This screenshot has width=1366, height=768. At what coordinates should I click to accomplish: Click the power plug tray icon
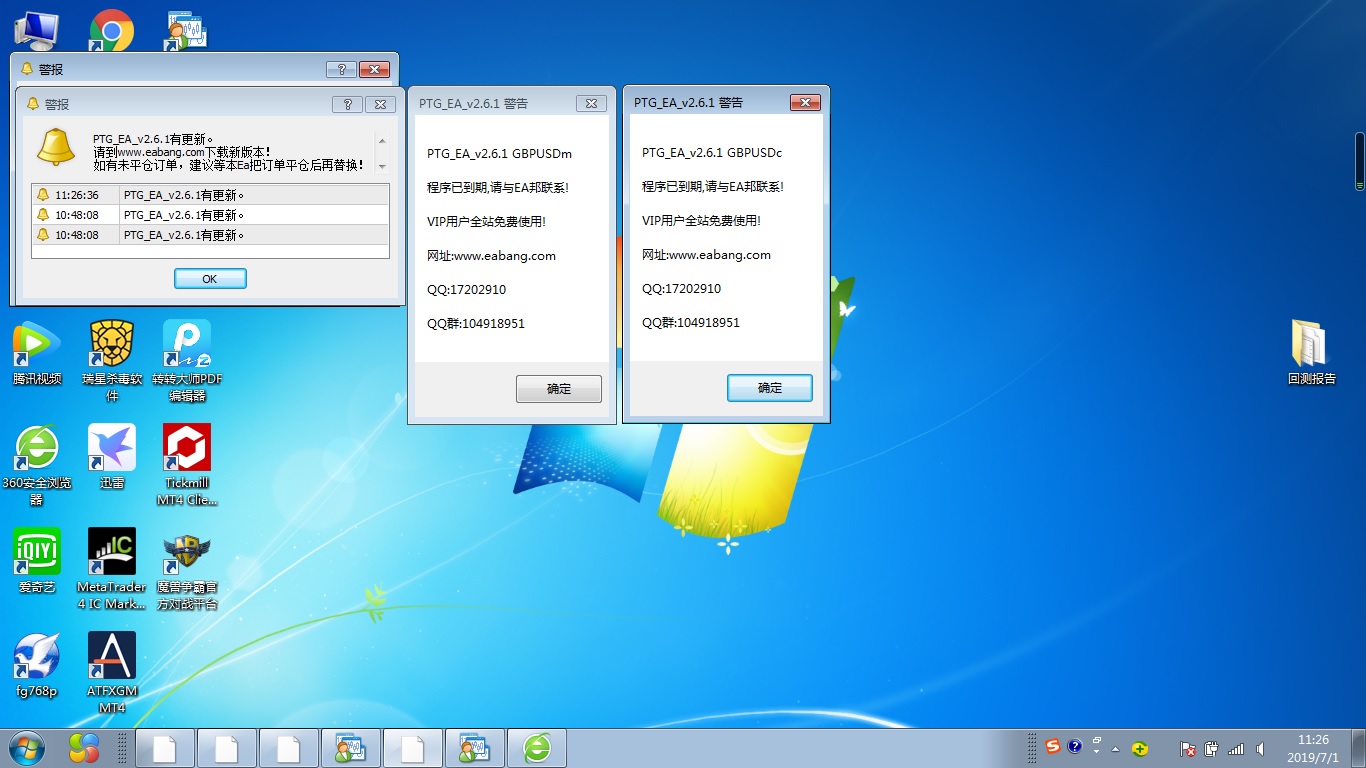(1211, 748)
